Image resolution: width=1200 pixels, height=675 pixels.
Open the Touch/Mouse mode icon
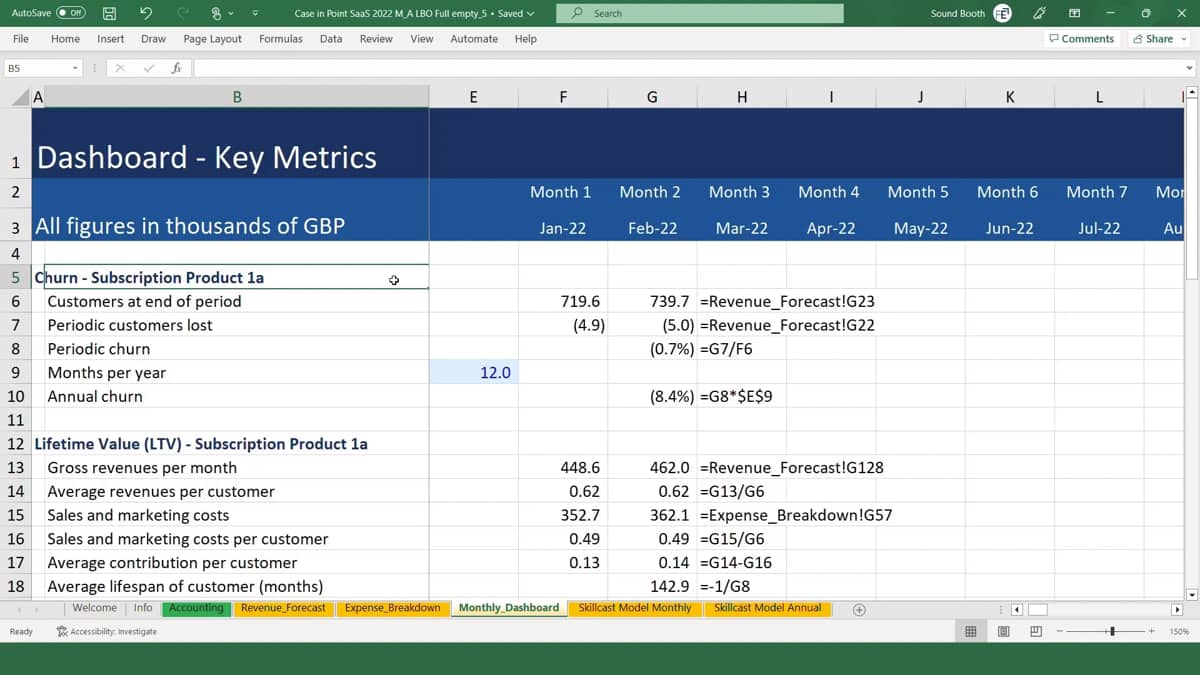[x=216, y=13]
